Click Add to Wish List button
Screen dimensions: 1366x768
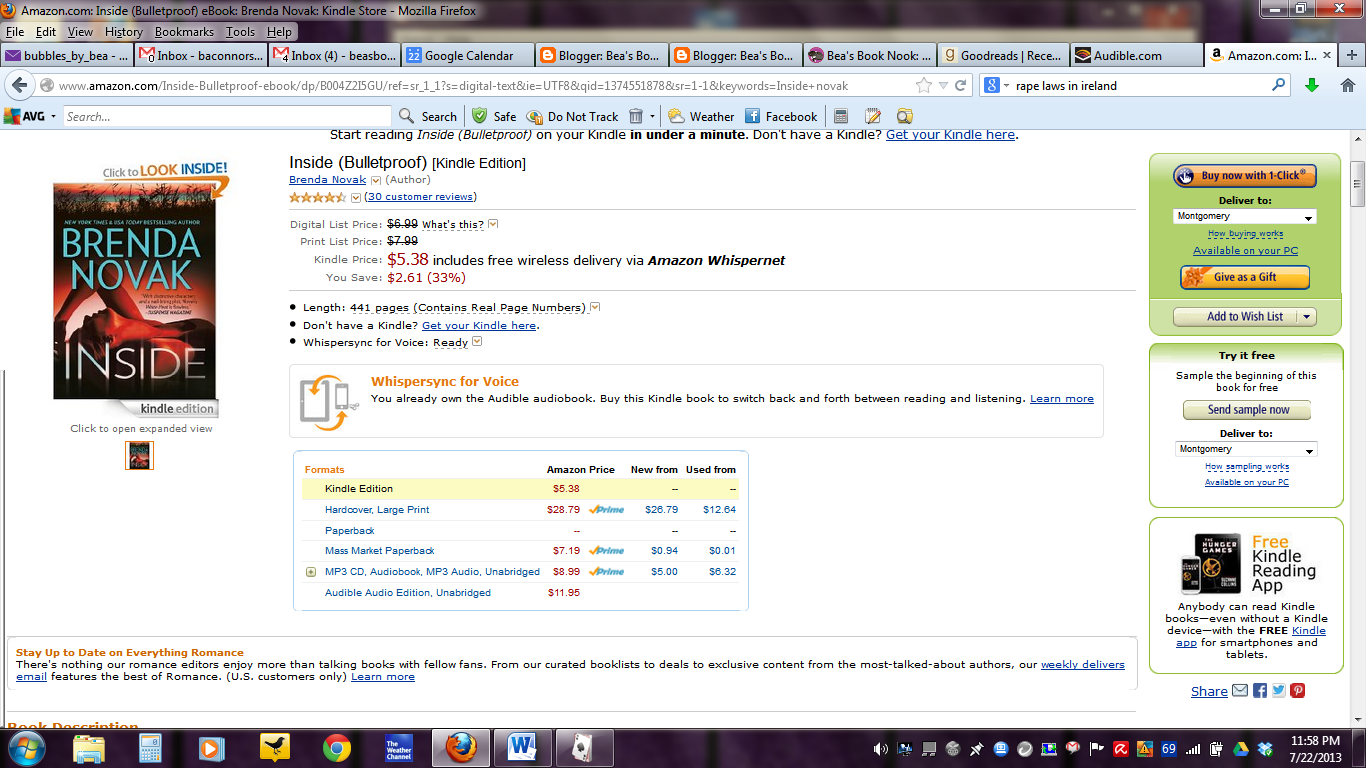[1236, 316]
